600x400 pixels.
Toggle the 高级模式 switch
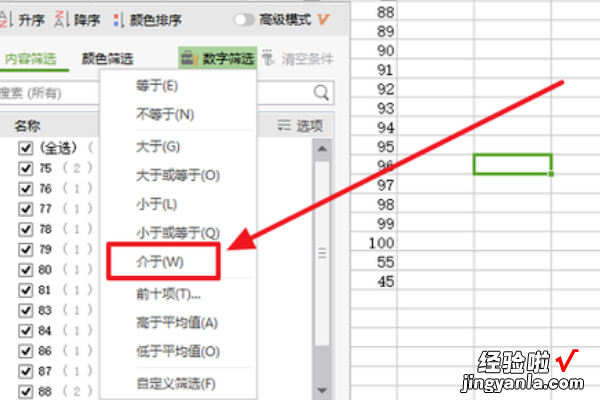244,20
